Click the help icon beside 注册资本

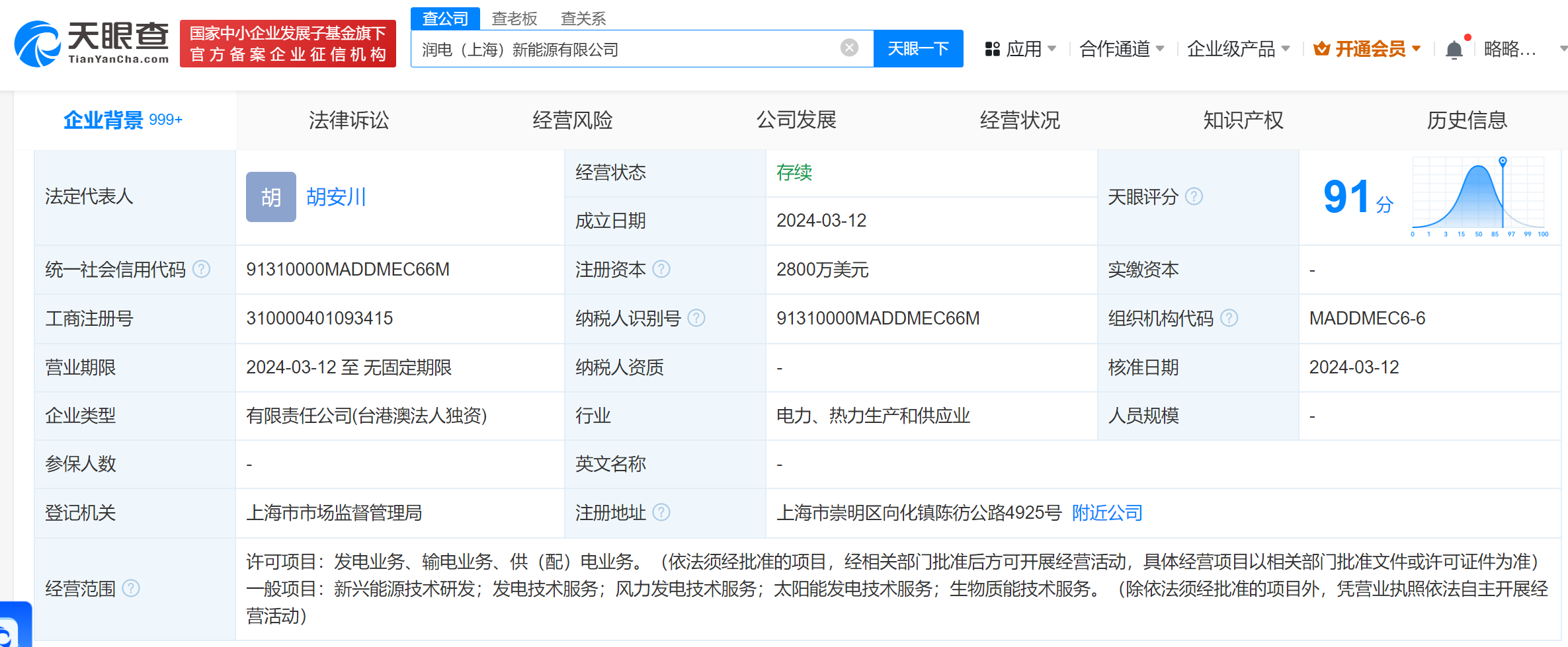661,269
